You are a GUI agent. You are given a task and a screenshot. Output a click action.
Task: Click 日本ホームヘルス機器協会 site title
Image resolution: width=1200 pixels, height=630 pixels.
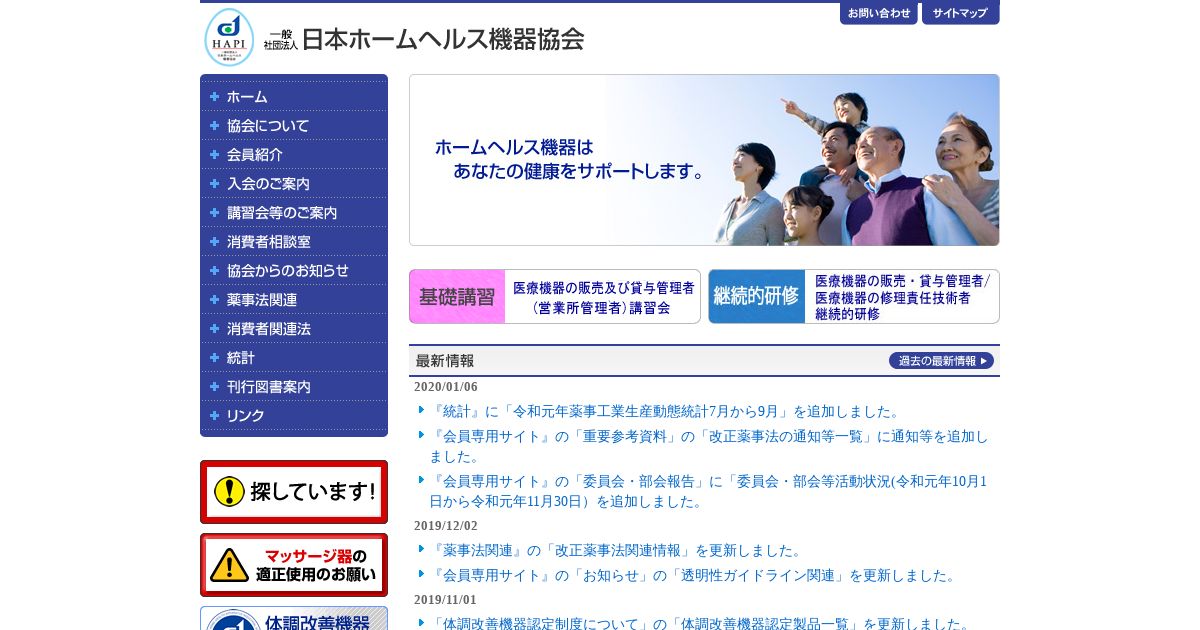(424, 39)
